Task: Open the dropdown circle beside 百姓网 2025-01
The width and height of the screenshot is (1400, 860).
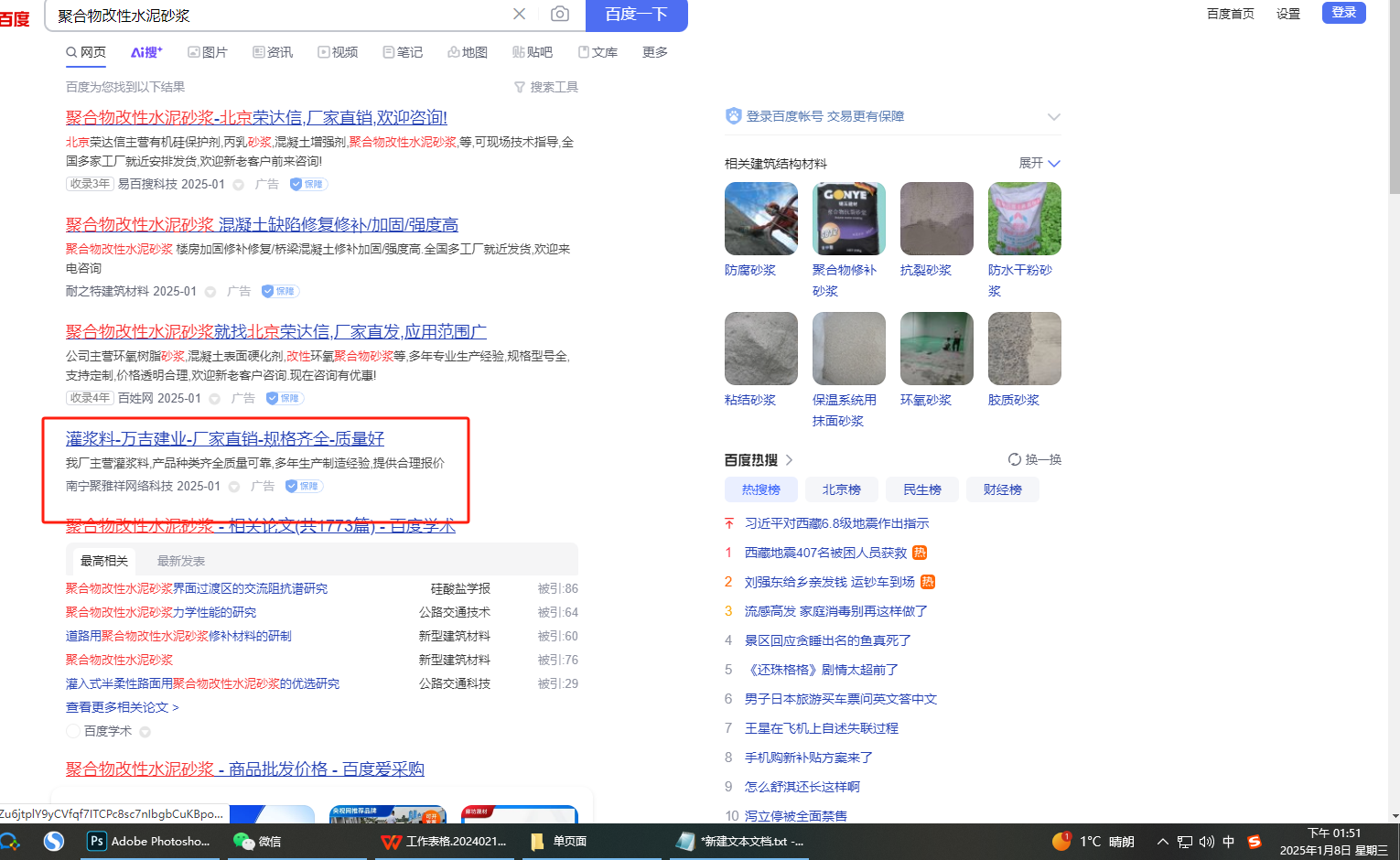Action: pos(214,399)
